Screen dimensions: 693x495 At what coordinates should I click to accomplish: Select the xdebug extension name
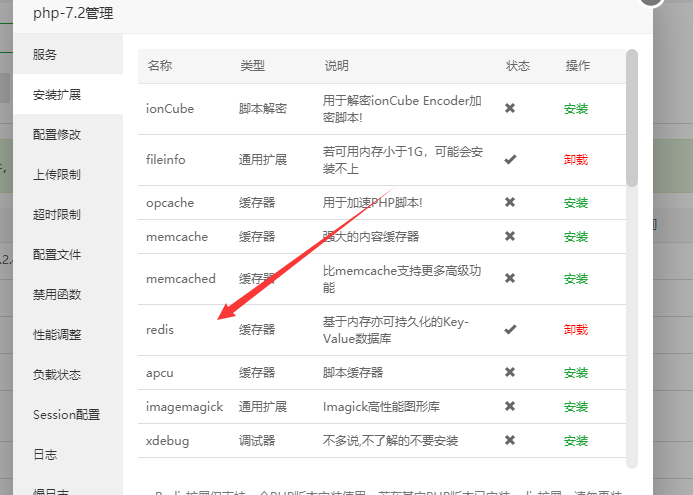click(x=168, y=441)
